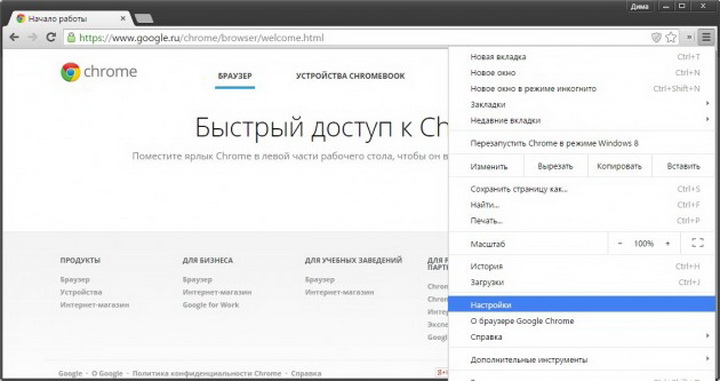The height and width of the screenshot is (381, 720).
Task: Open История from the menu
Action: click(x=581, y=266)
